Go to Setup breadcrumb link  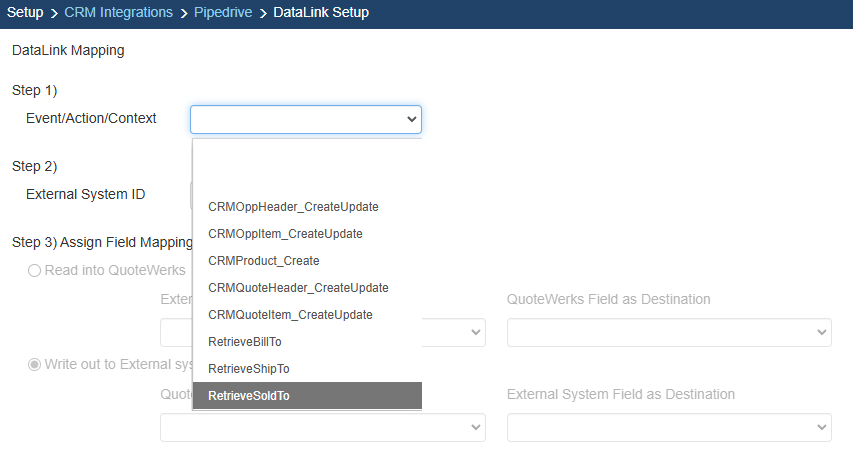[25, 13]
